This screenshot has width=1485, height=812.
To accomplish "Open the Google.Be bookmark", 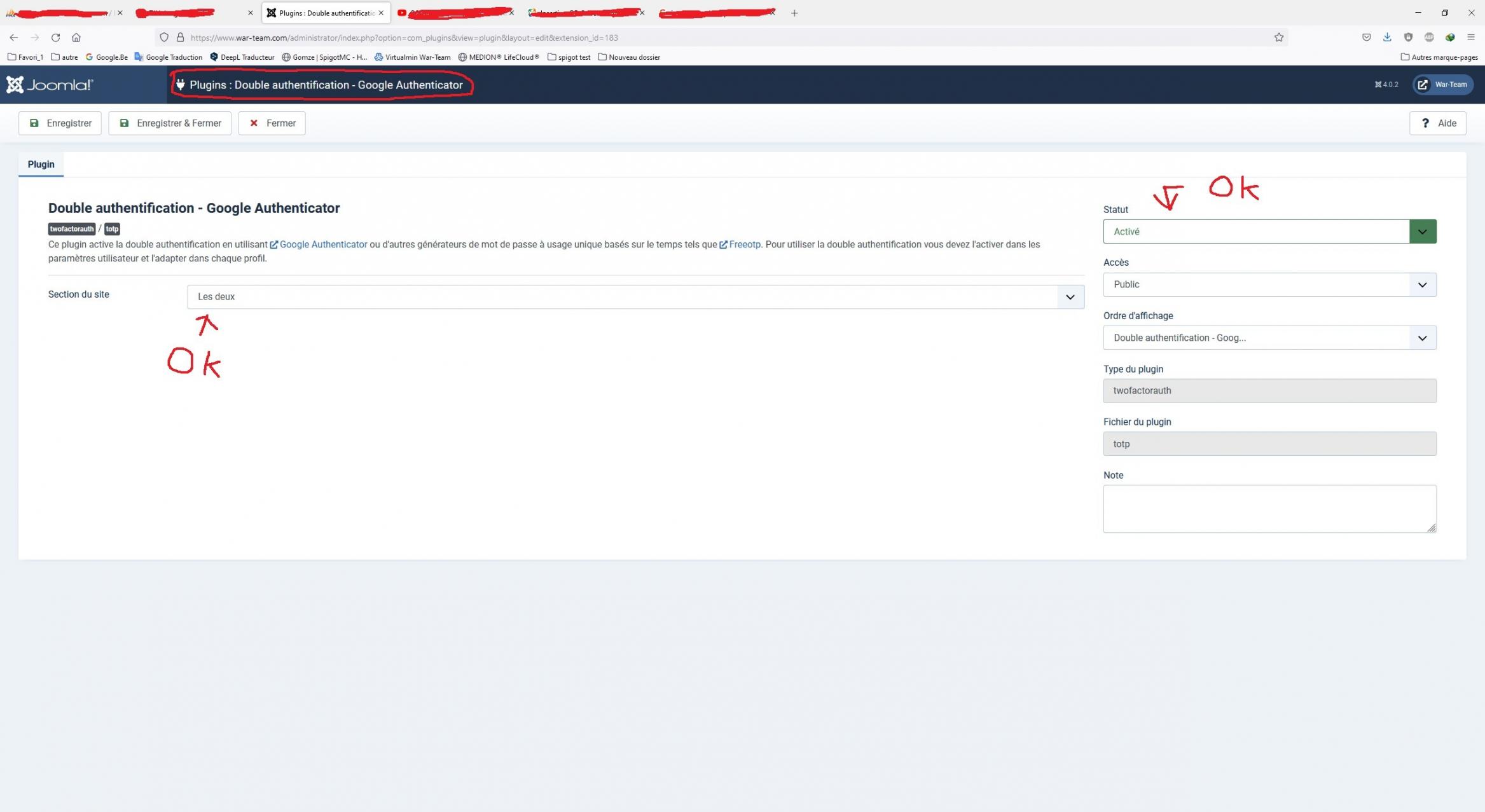I will 106,57.
